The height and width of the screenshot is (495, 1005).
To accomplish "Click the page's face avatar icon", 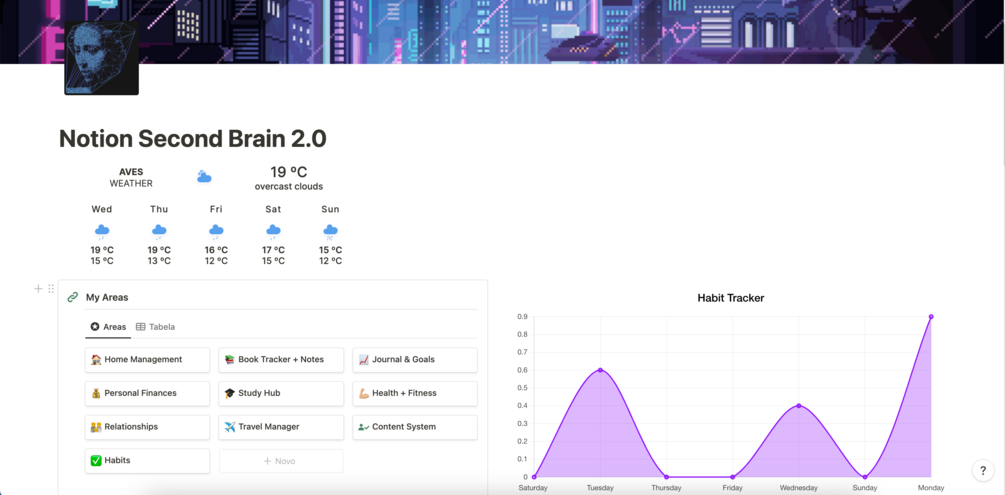I will click(101, 58).
